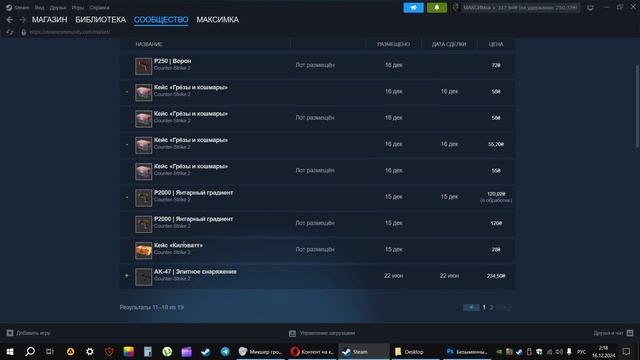Open the green notifications bell
640x360 pixels.
pos(437,7)
